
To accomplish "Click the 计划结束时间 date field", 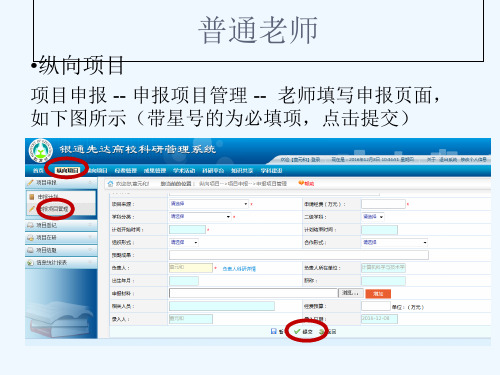I will tap(379, 230).
